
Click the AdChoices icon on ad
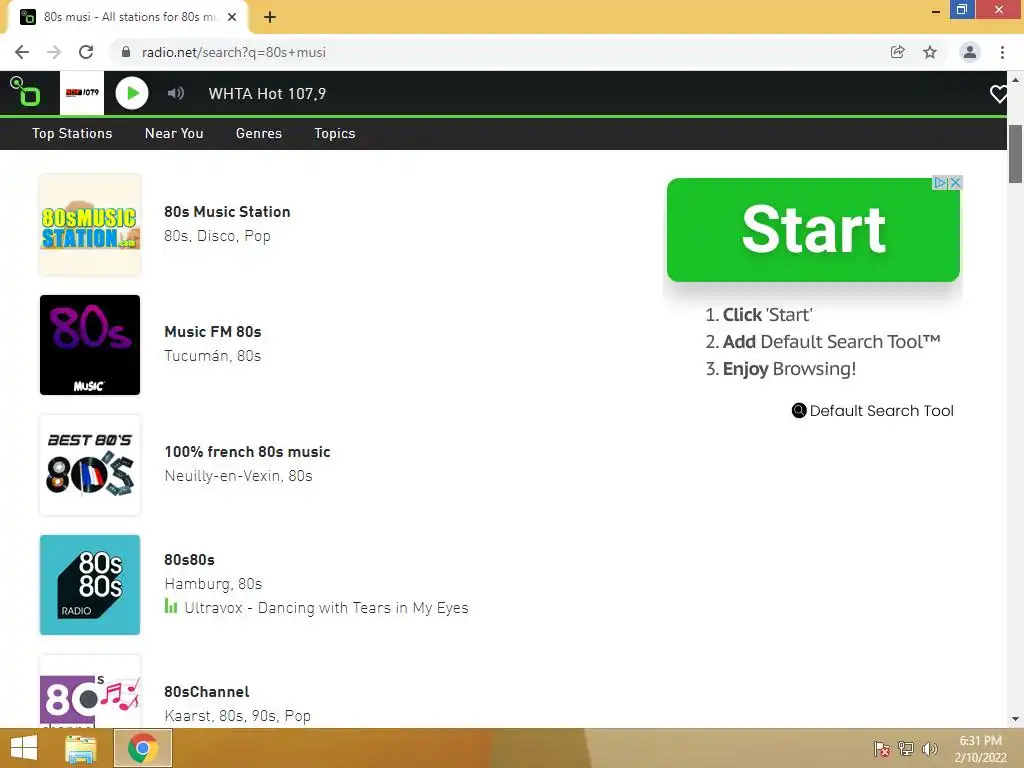click(940, 183)
